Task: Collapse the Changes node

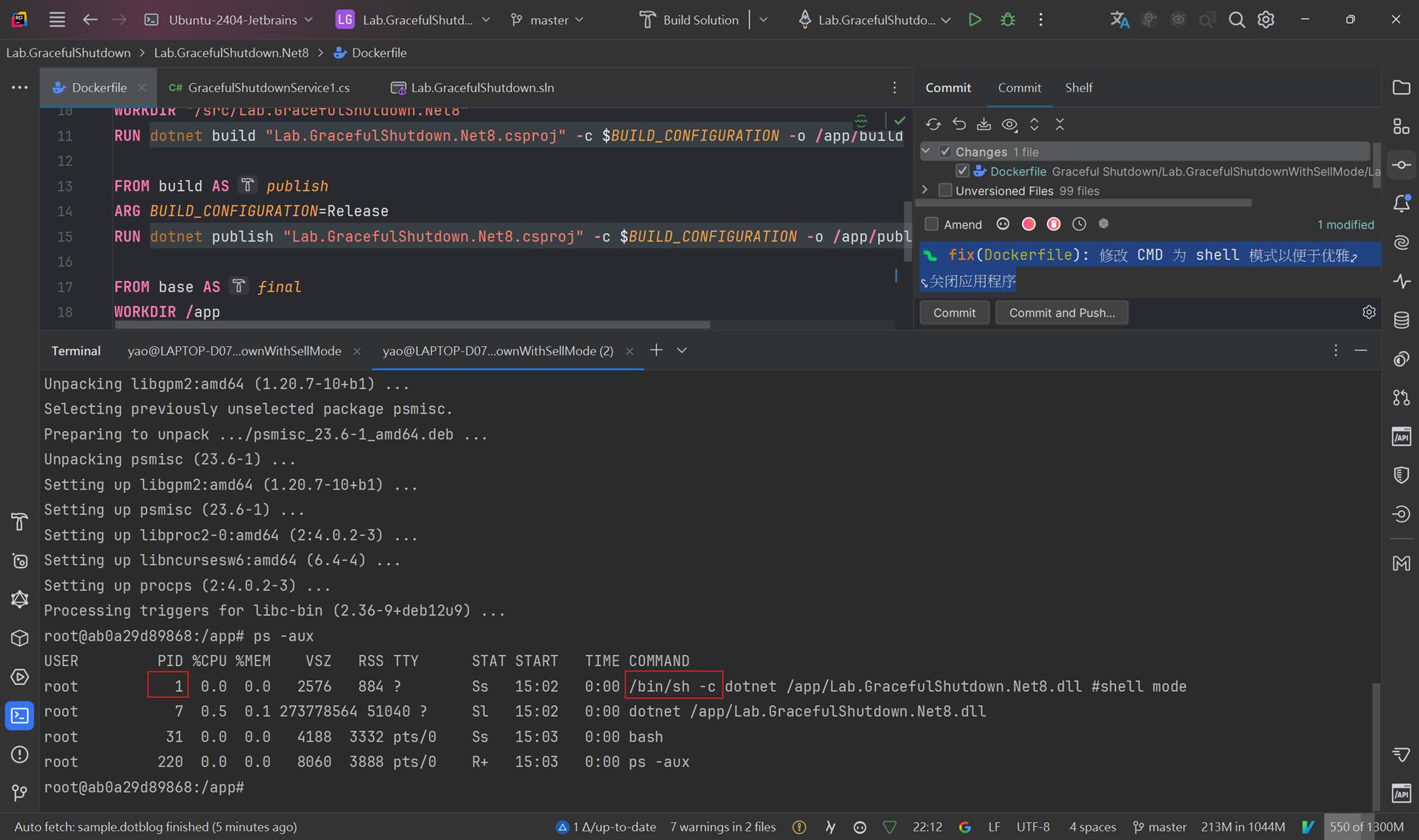Action: click(925, 151)
